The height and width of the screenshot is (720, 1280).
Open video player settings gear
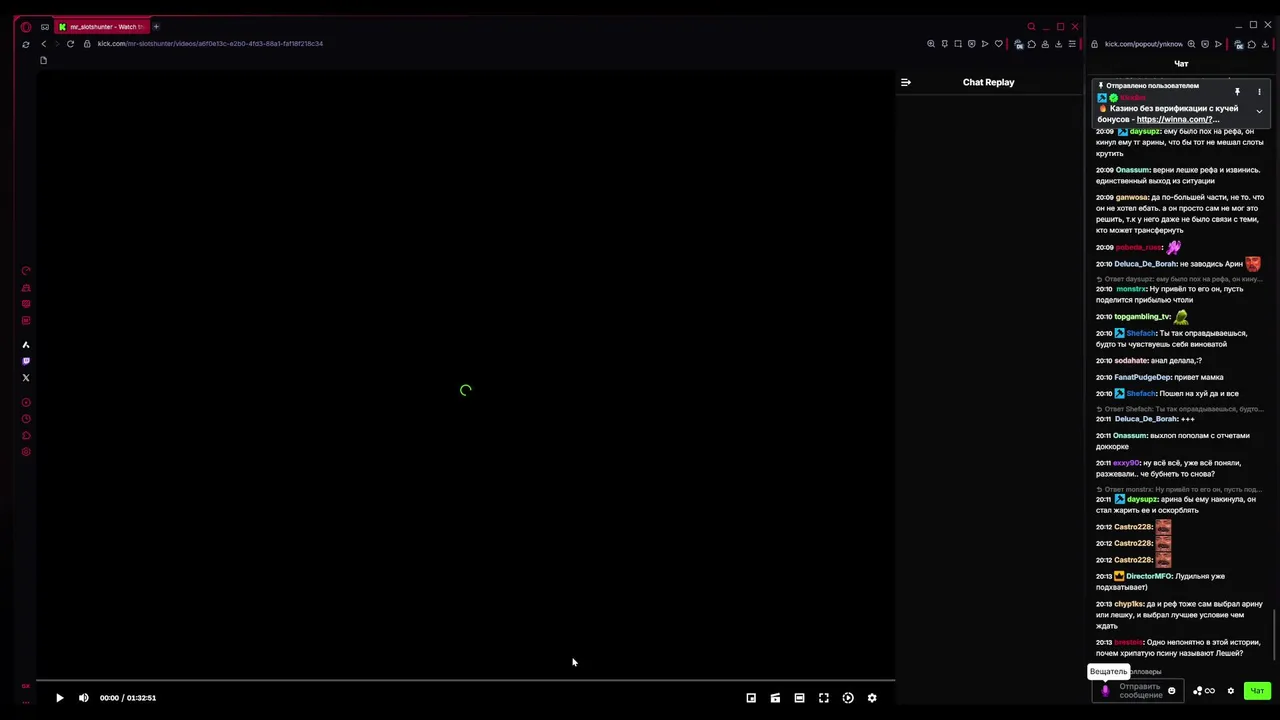point(872,698)
